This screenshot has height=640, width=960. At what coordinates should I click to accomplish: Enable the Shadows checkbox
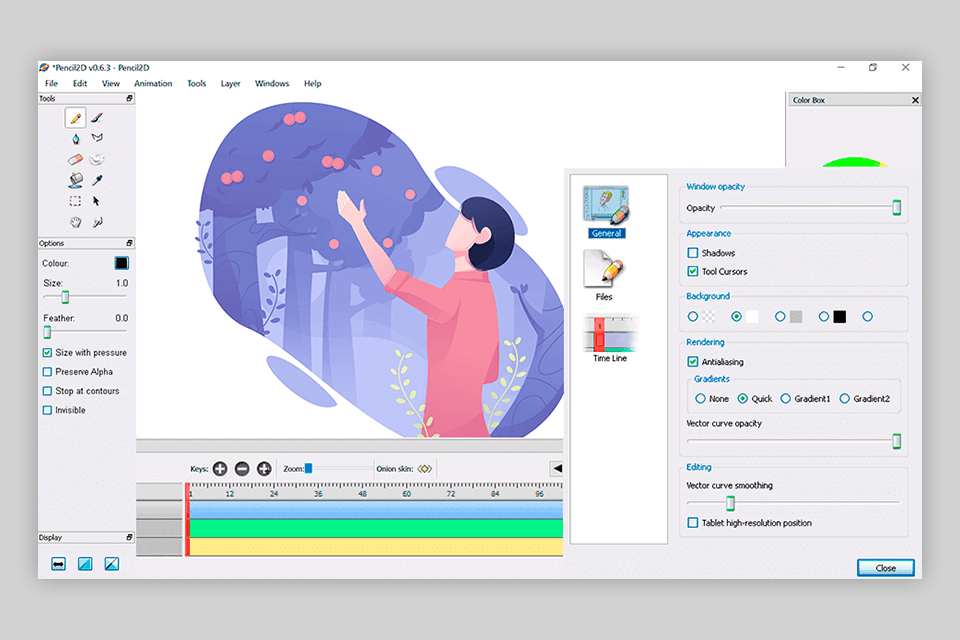coord(693,253)
